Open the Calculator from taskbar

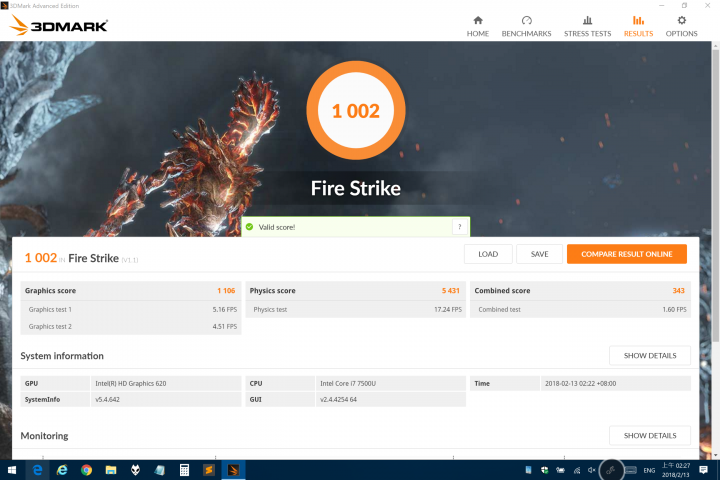[x=184, y=470]
